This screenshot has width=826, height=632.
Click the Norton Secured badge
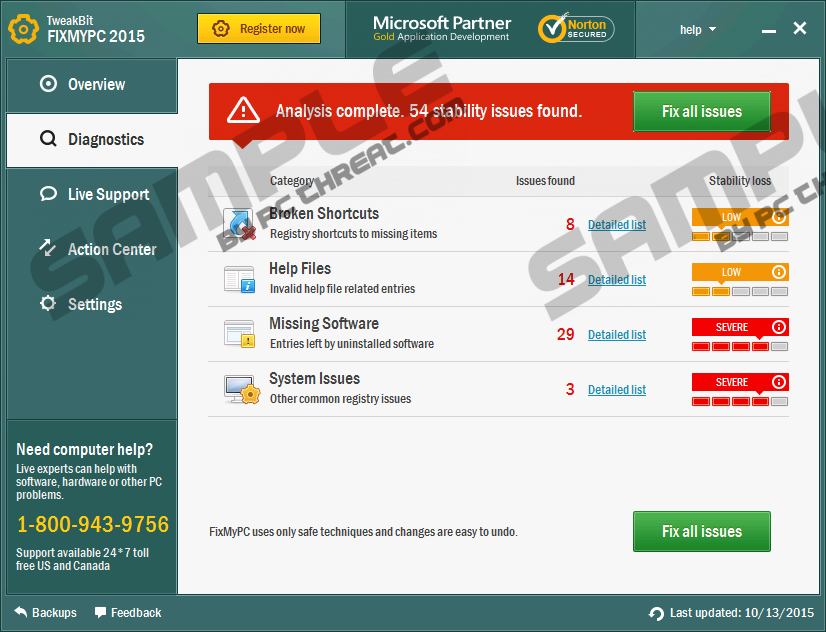pyautogui.click(x=575, y=28)
